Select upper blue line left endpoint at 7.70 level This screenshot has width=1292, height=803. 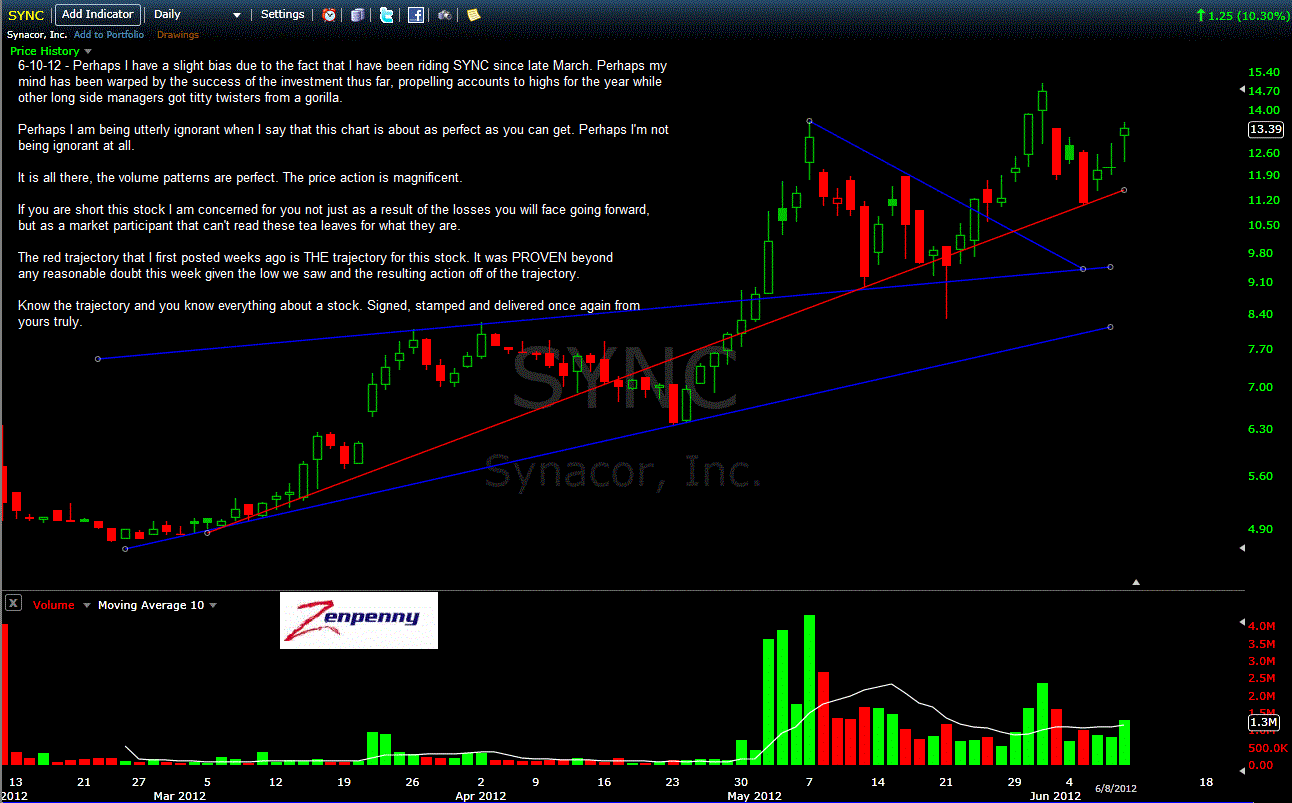[97, 358]
